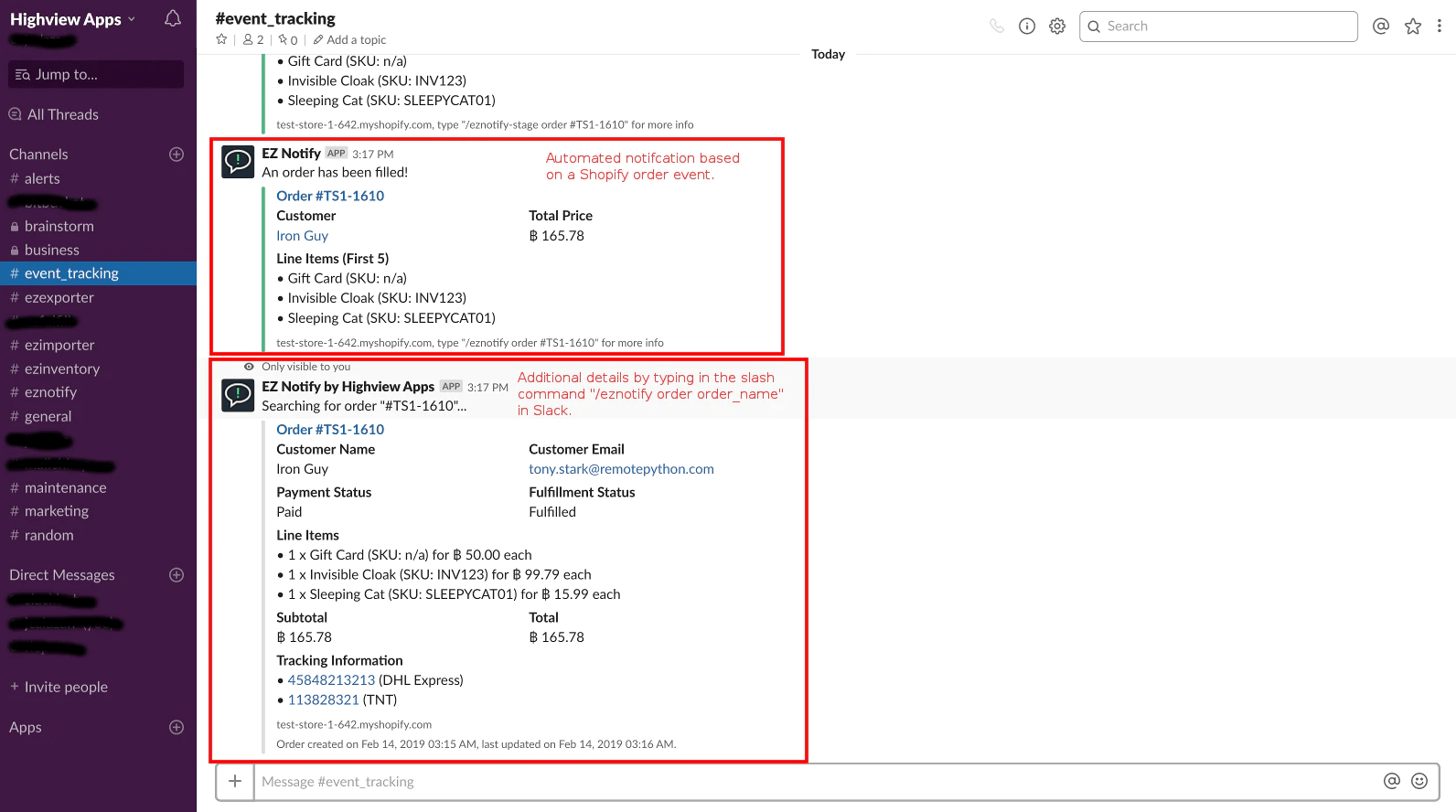Click the EZ Notify by Highview Apps sender name

click(x=348, y=387)
